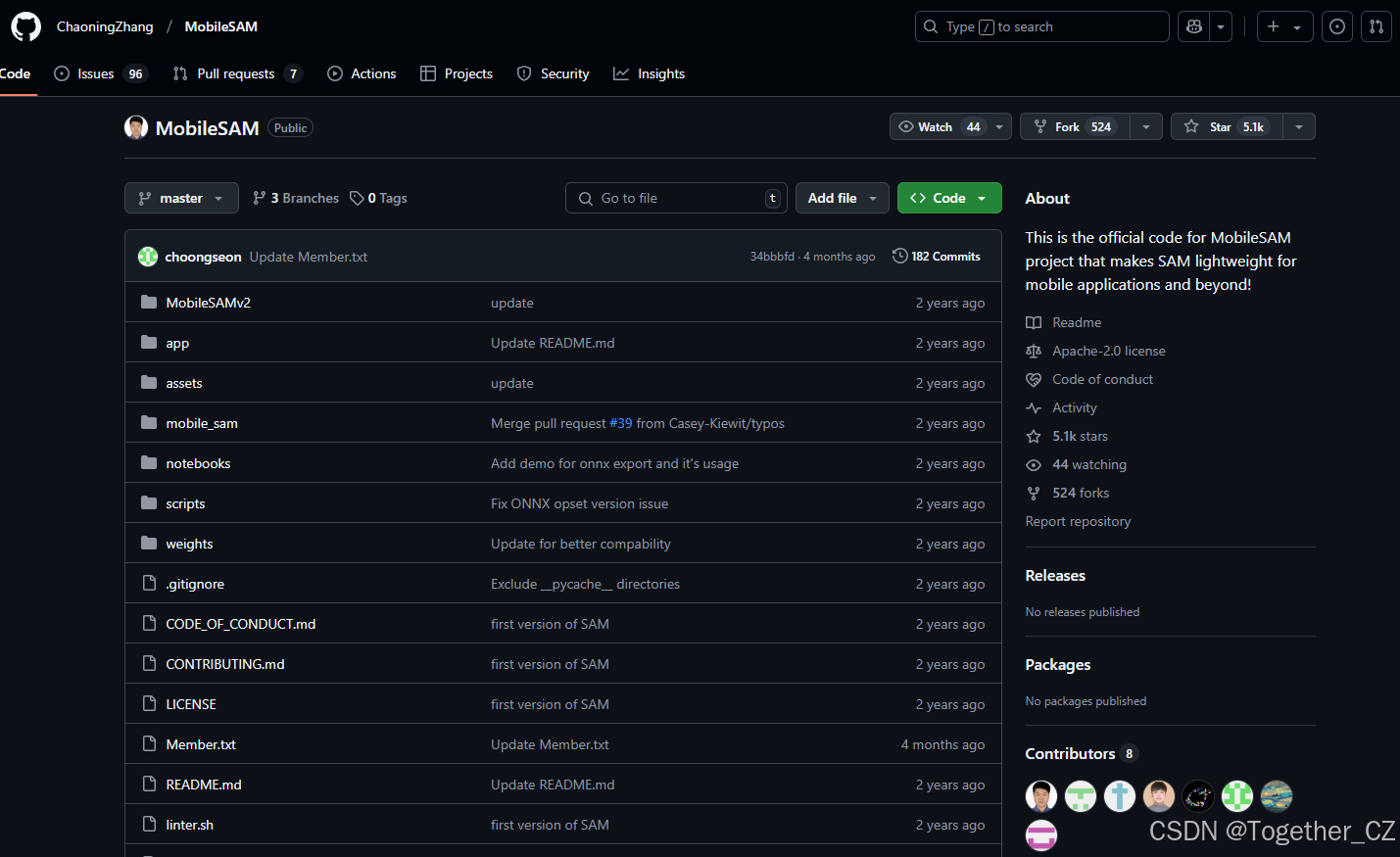Open the issues inbox icon in header

1337,26
